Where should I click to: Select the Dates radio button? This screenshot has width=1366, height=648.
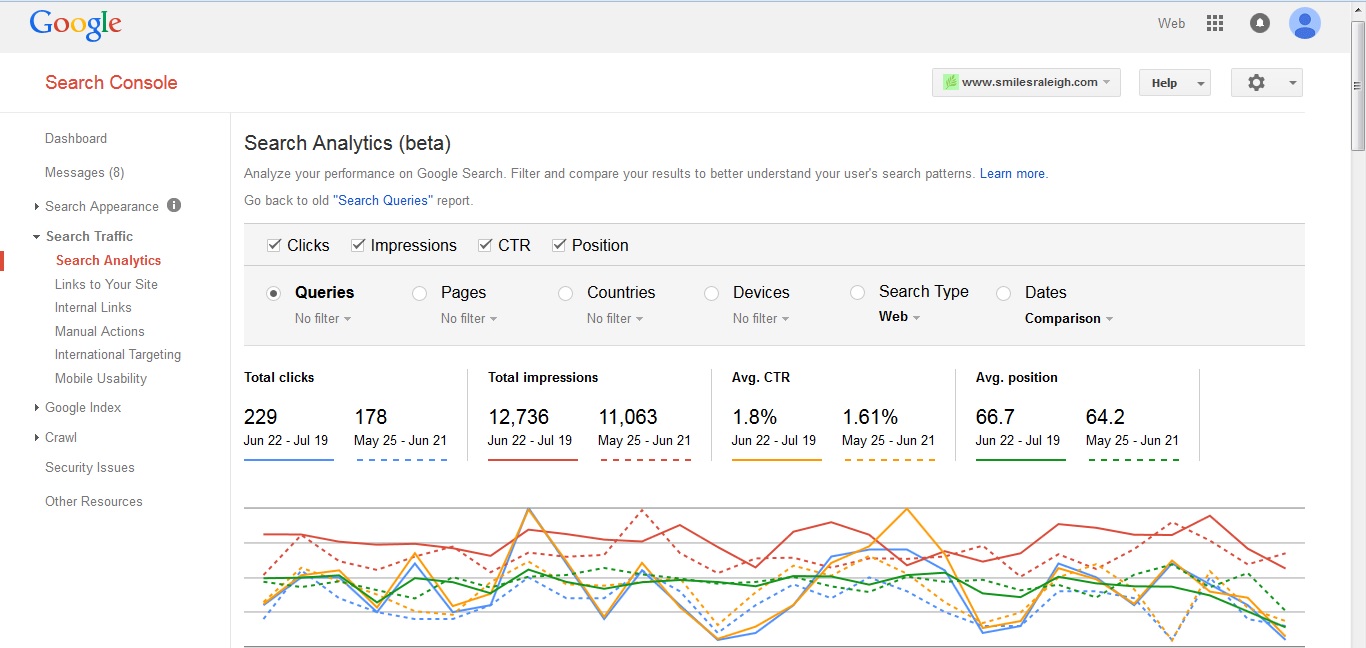(1004, 293)
